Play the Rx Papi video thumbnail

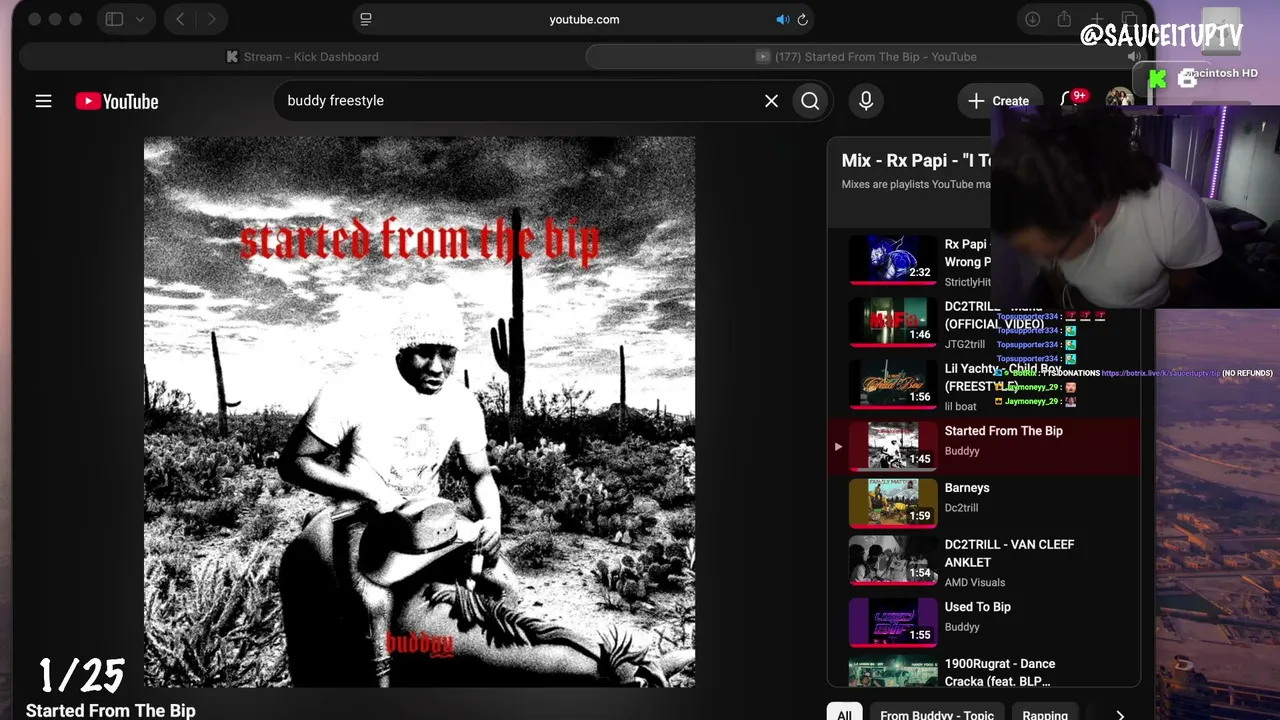click(x=893, y=260)
